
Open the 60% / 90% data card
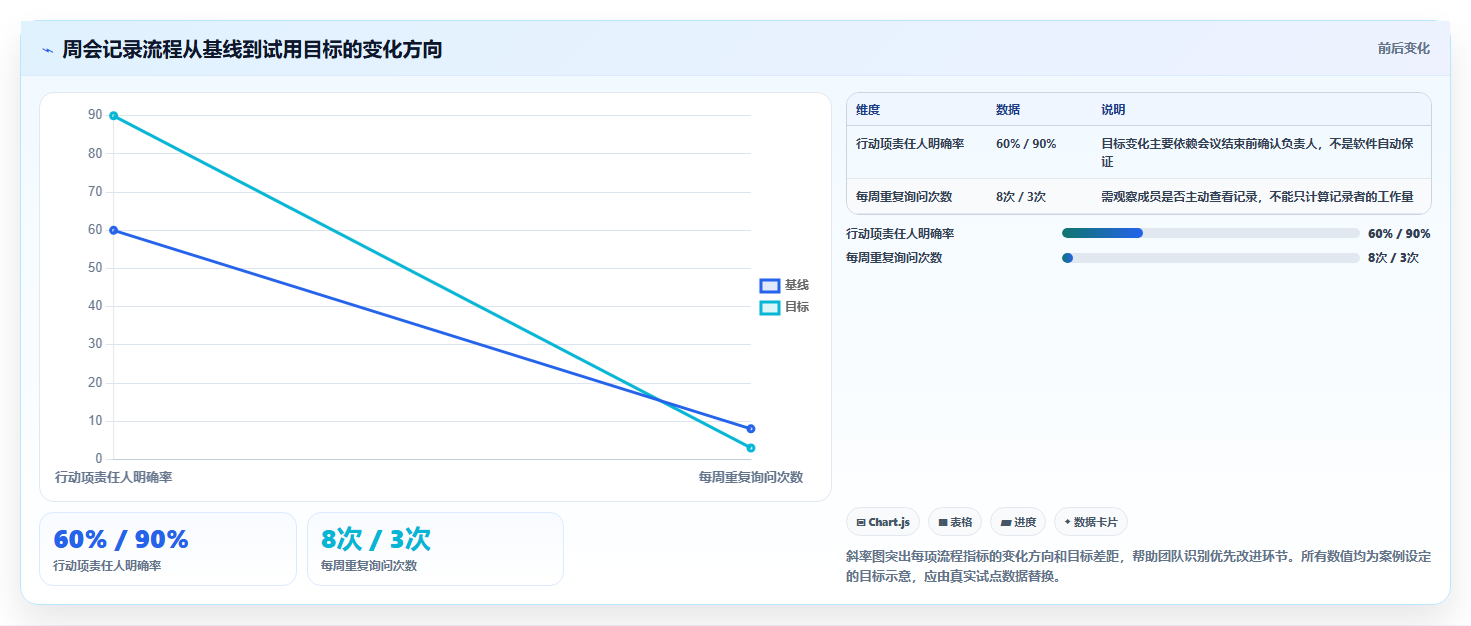[168, 549]
